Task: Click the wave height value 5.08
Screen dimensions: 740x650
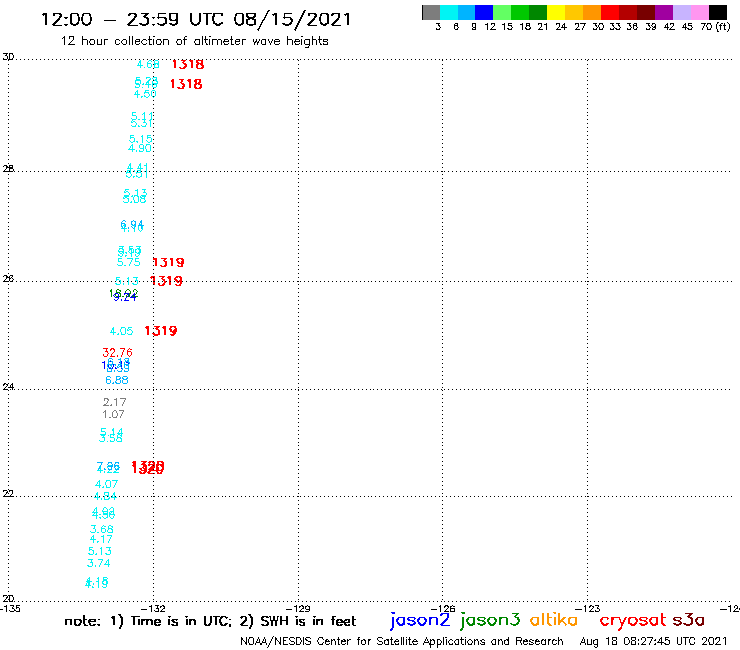Action: (x=134, y=199)
